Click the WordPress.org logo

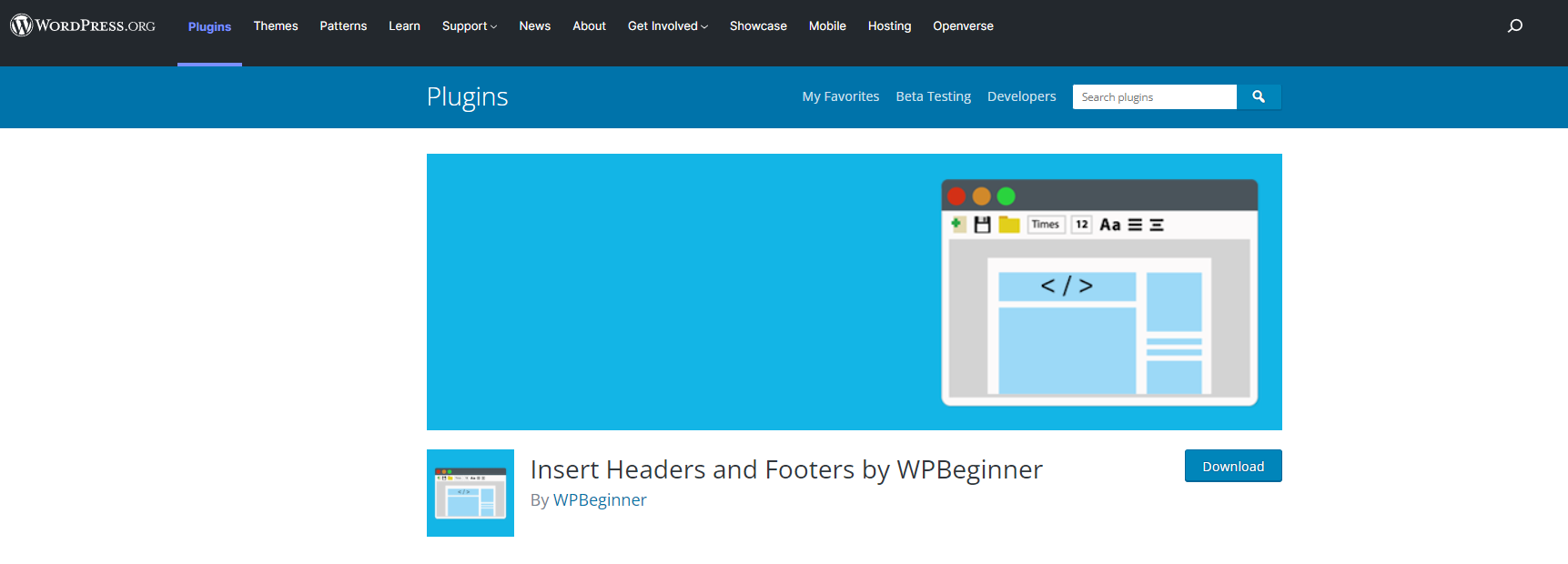(x=83, y=25)
